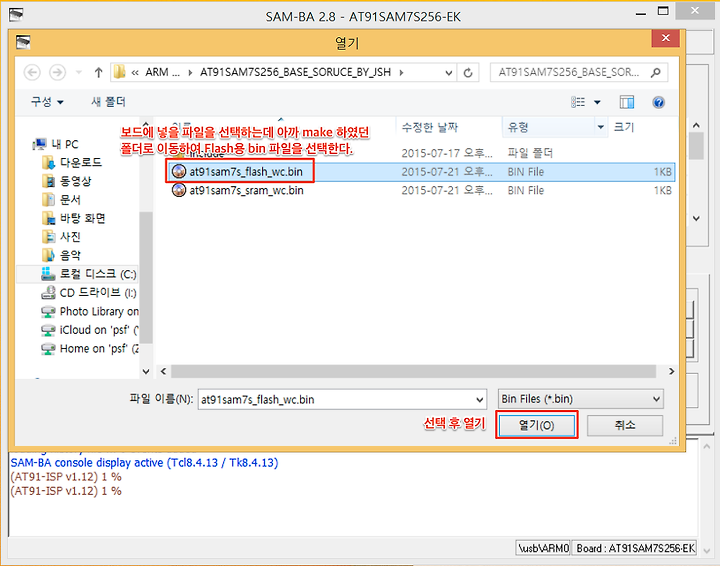Expand breadcrumb chevron after AT91SAM7S256_BASE_SORUCE_BY_JSH

402,73
